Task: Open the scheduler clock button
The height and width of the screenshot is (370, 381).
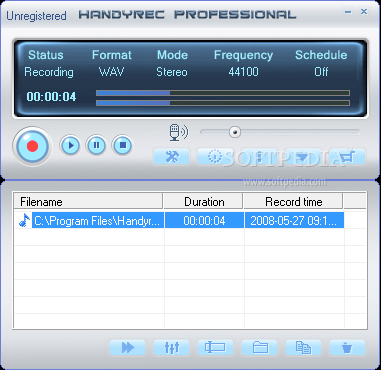Action: coord(214,156)
